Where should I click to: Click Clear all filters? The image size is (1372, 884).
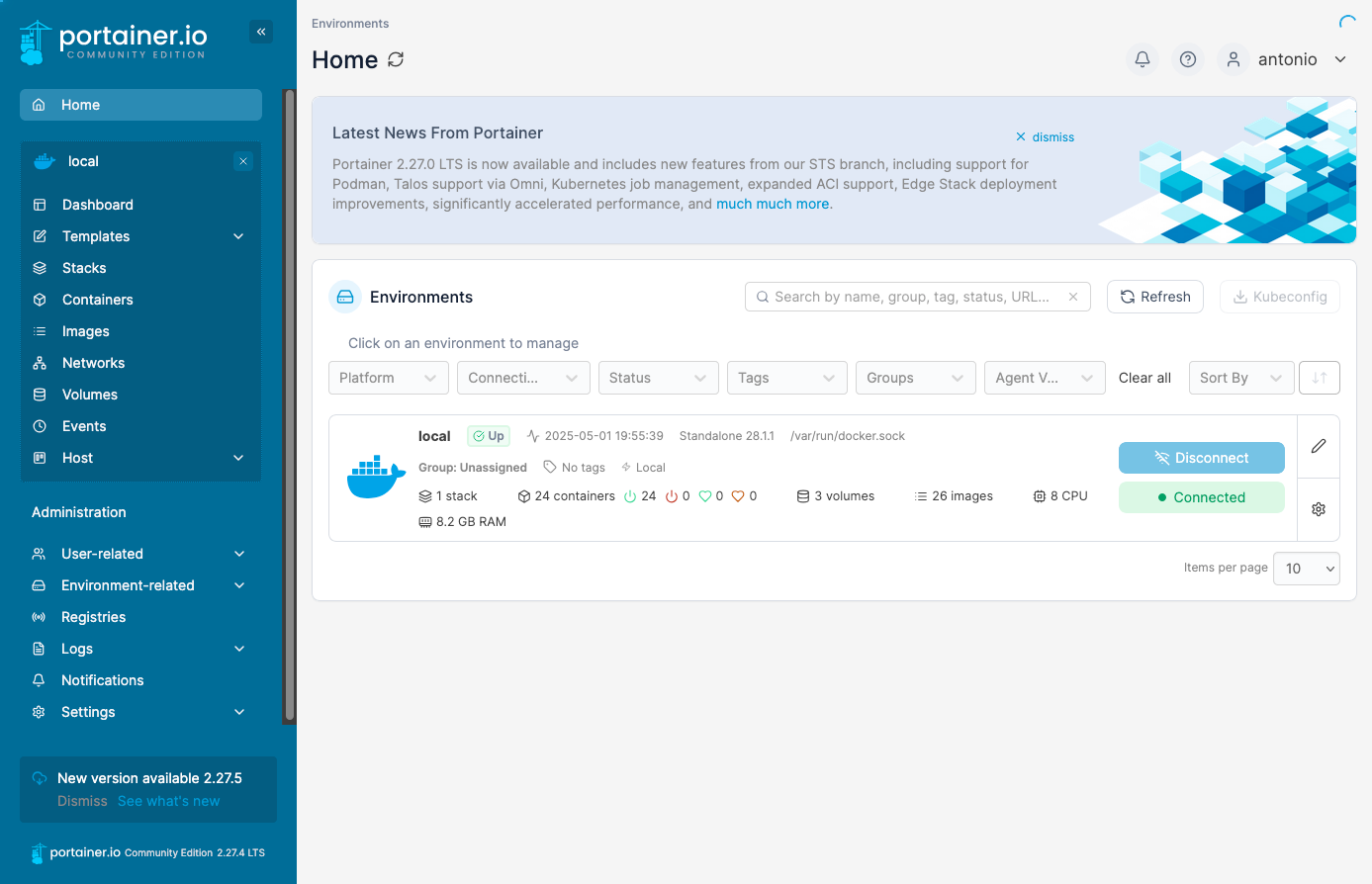coord(1144,378)
